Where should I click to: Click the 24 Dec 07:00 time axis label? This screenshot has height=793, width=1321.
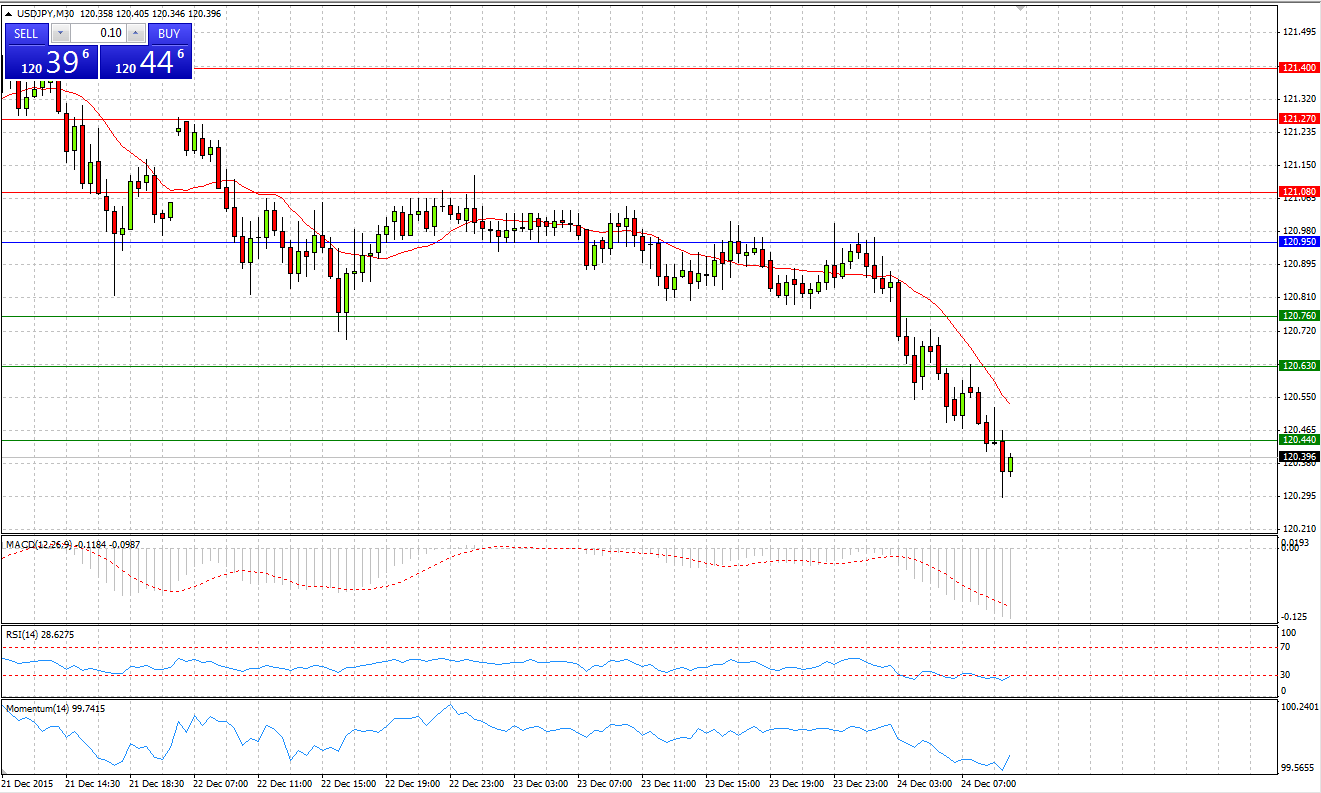click(x=988, y=784)
